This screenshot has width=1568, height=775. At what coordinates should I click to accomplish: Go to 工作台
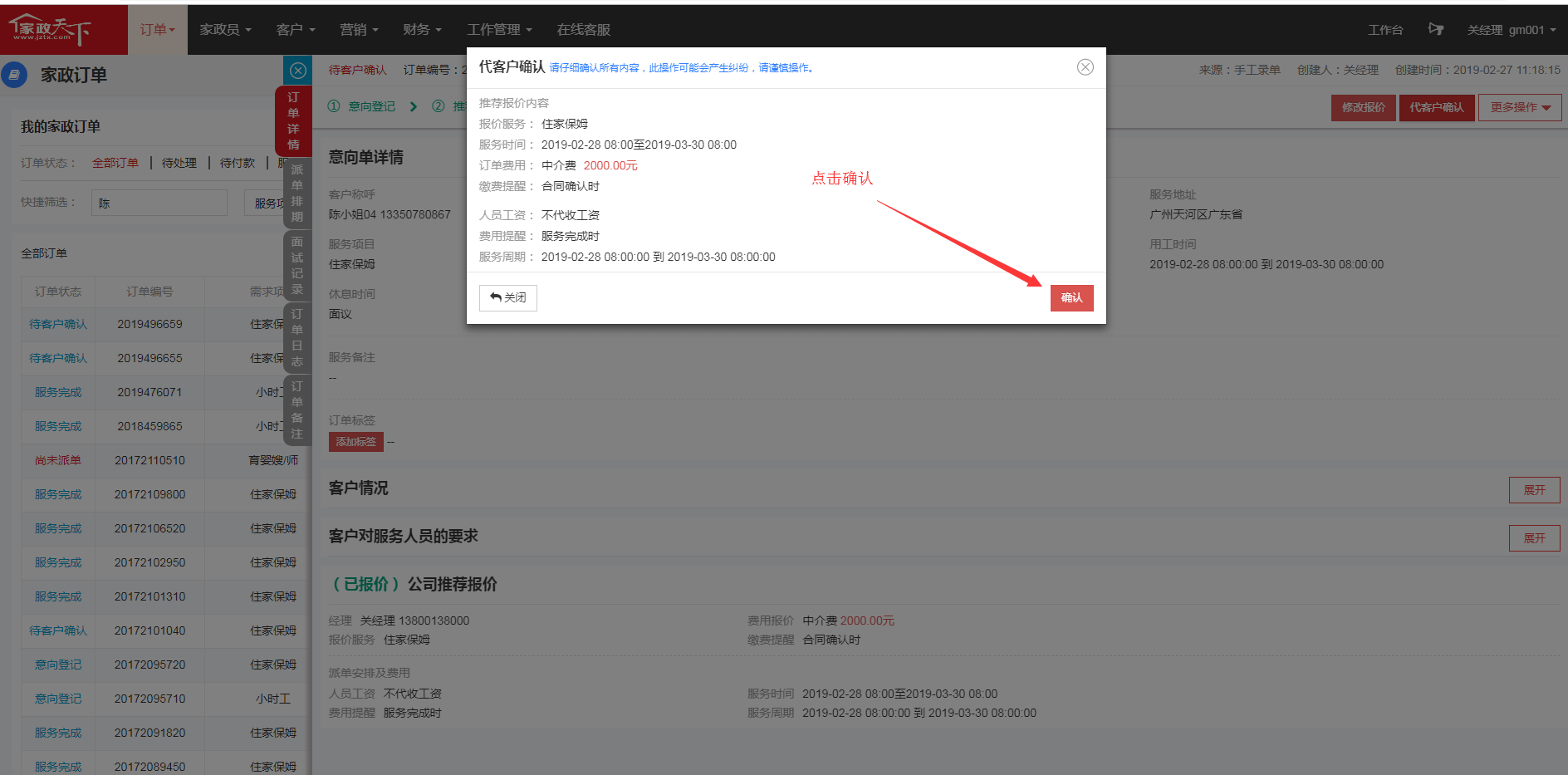pyautogui.click(x=1385, y=30)
